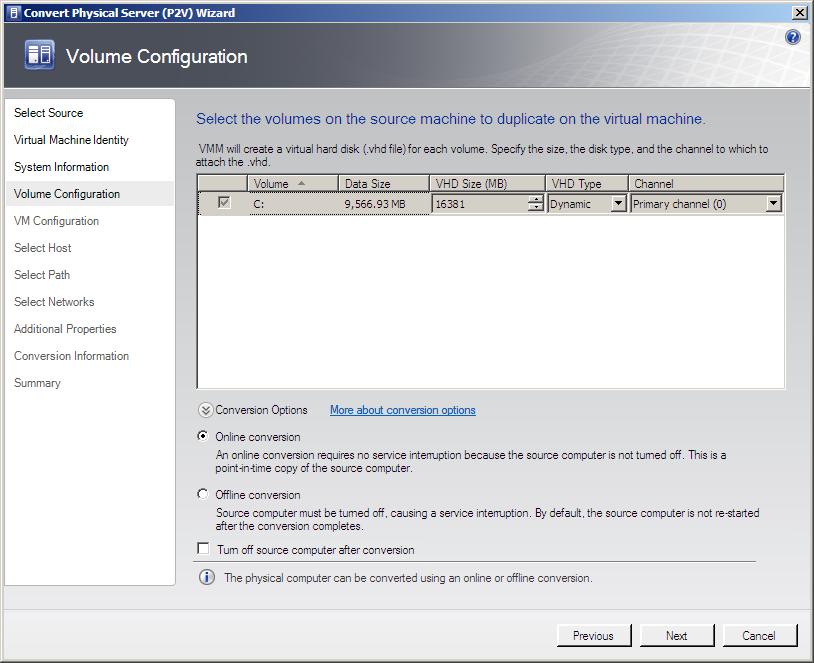Open More about conversion options link
Screen dimensions: 814x663
[x=402, y=410]
